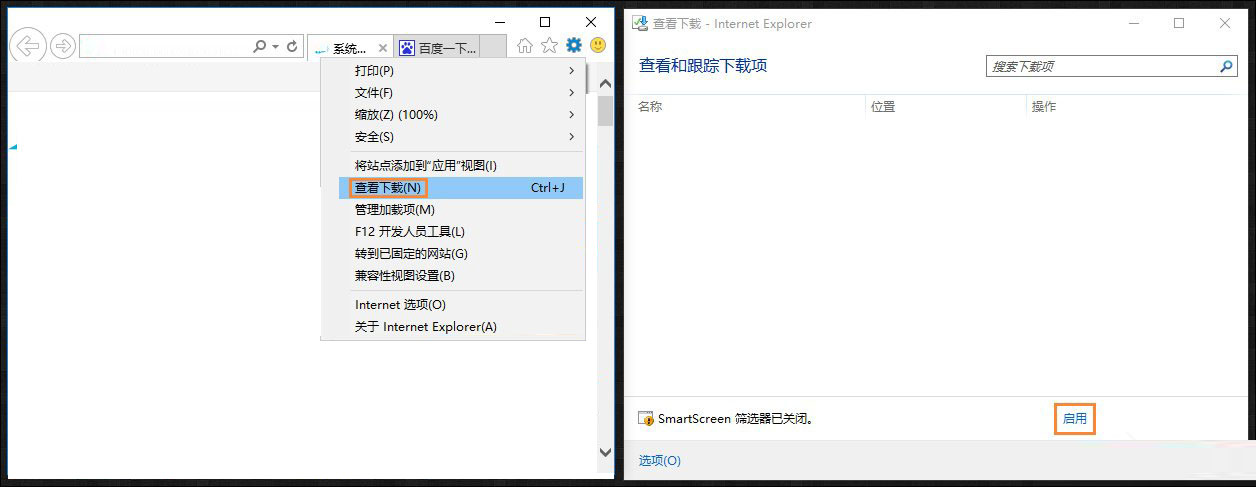This screenshot has width=1256, height=487.
Task: Click the IE back arrow button
Action: point(29,46)
